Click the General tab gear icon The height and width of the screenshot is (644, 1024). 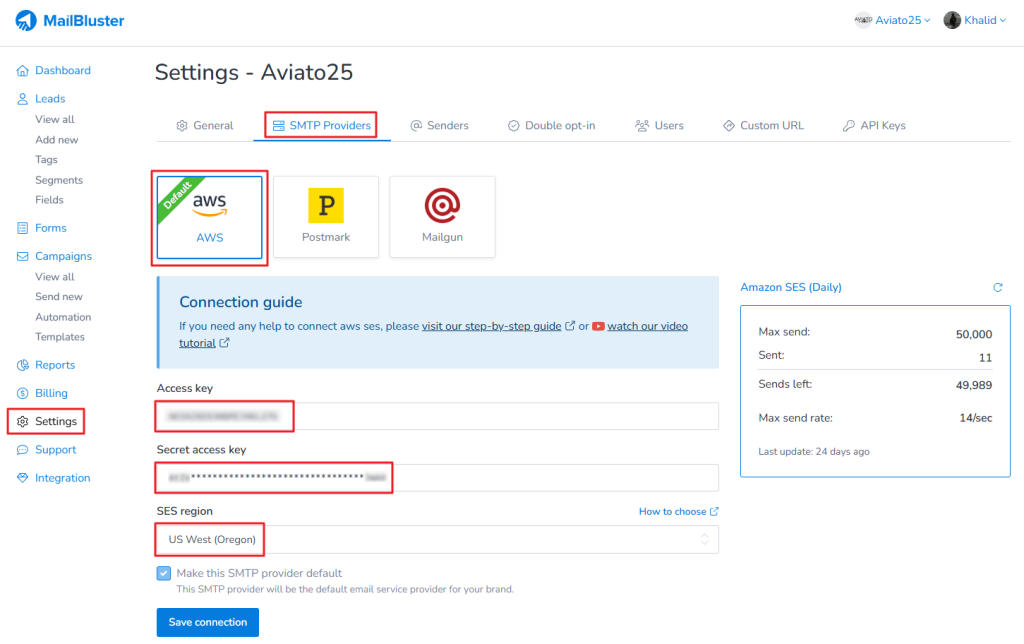pos(182,125)
